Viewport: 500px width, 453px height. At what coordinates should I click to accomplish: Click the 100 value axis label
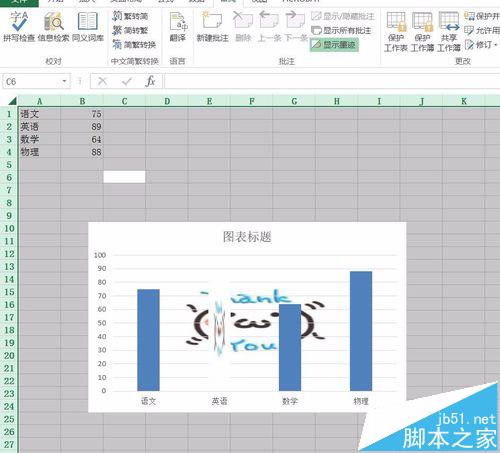pyautogui.click(x=100, y=255)
